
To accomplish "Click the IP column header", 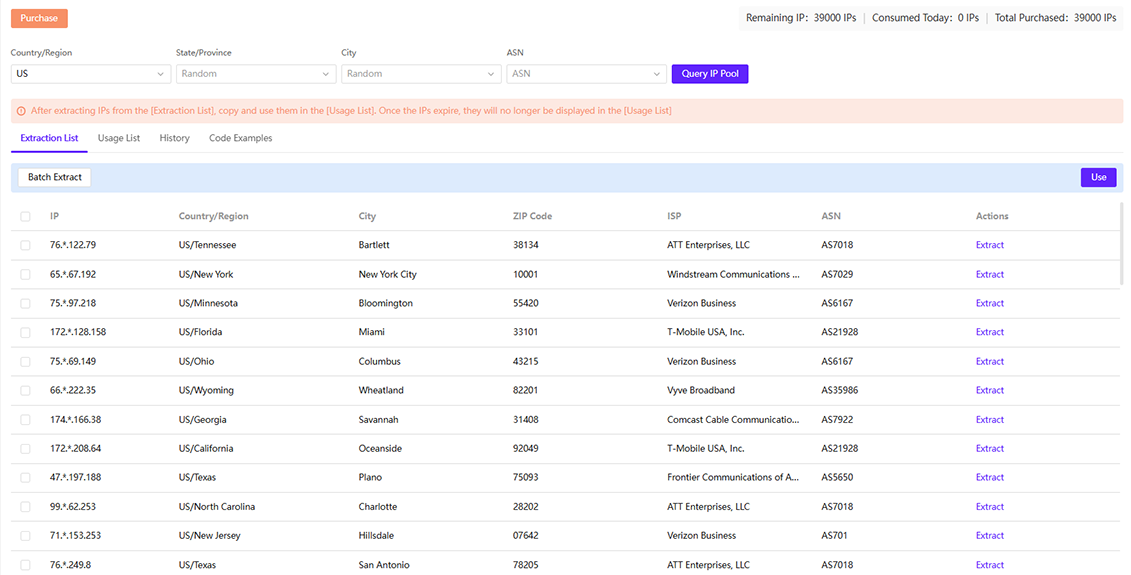I will pyautogui.click(x=54, y=216).
